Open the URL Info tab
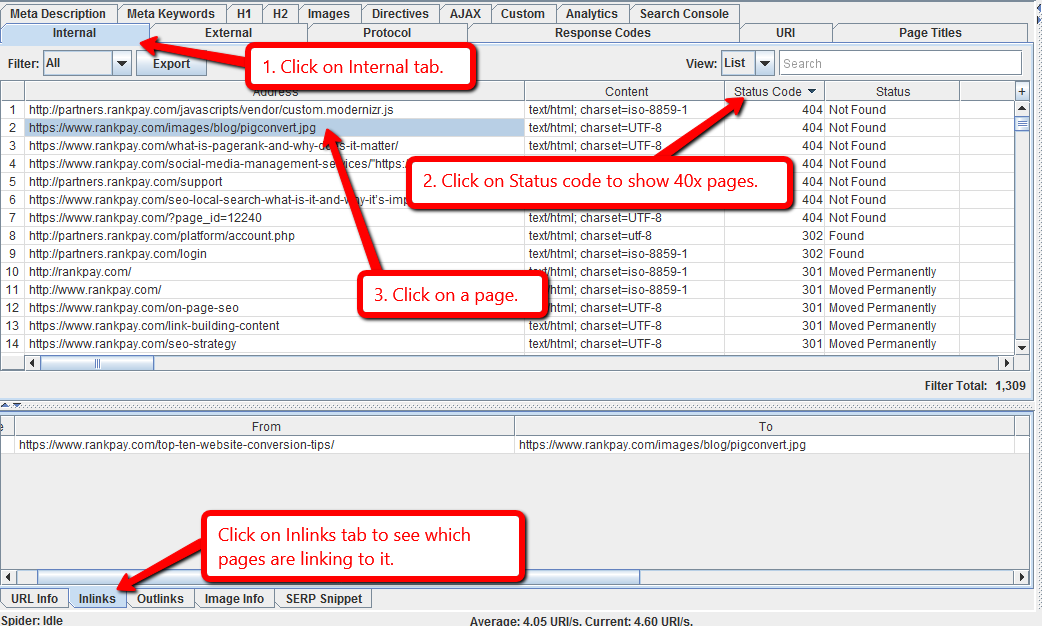The image size is (1042, 626). (34, 598)
